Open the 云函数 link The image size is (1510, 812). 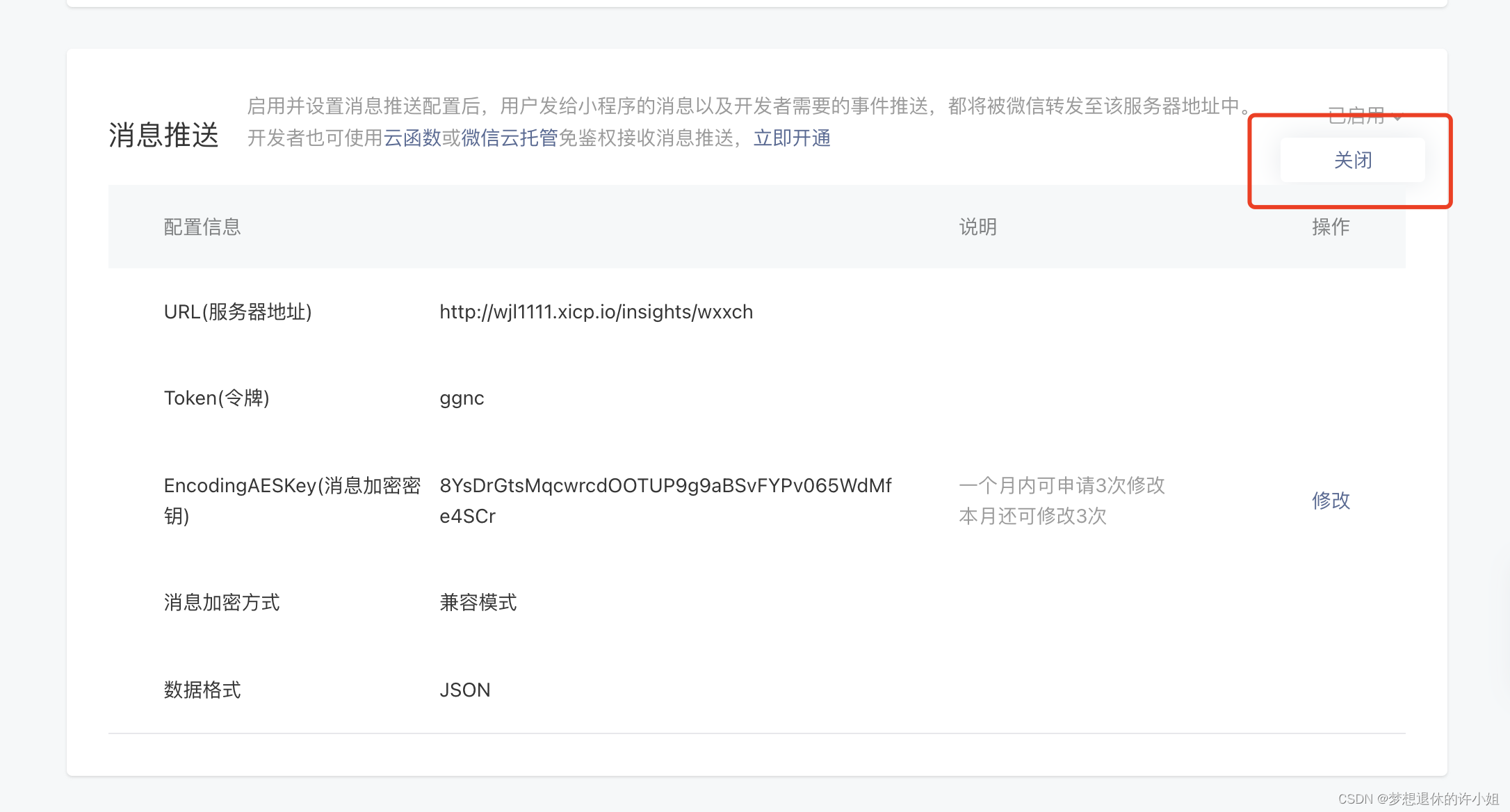(412, 138)
